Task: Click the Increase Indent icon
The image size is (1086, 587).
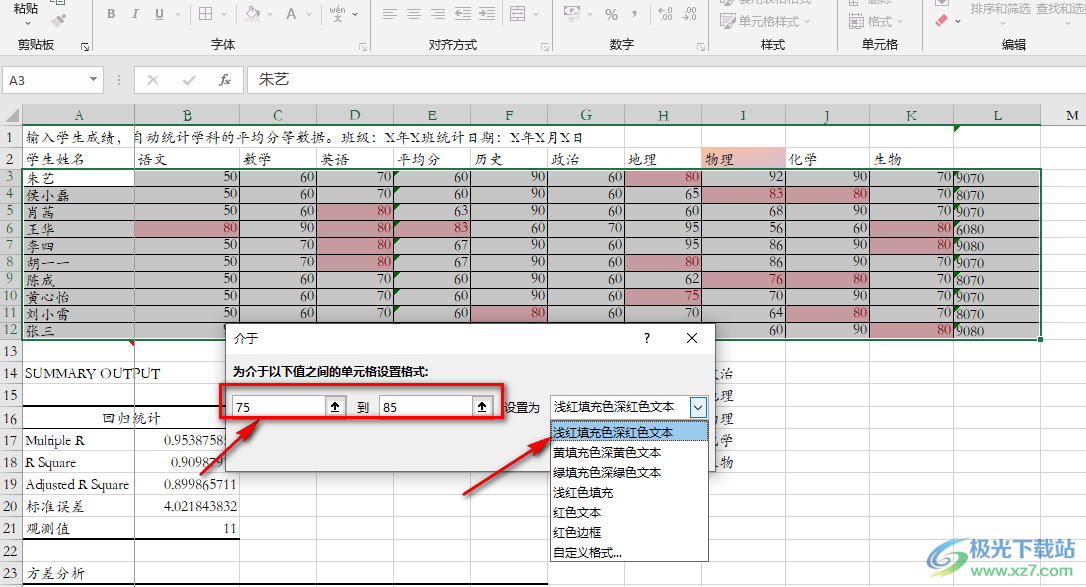Action: coord(487,14)
